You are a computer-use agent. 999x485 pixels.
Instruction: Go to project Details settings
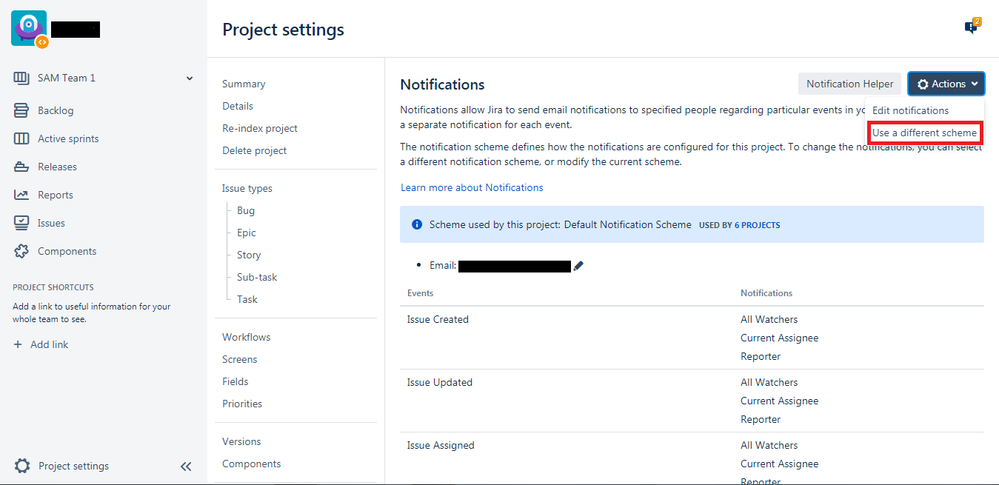tap(238, 106)
